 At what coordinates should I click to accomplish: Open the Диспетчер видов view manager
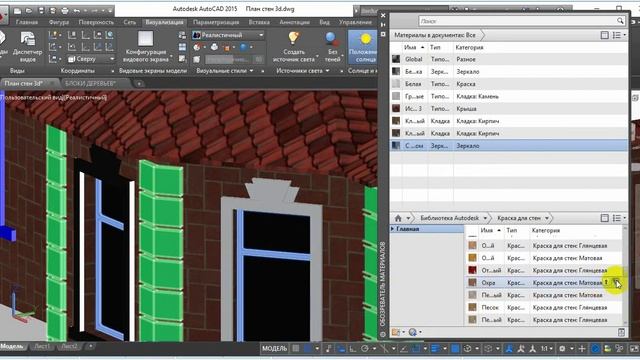point(27,47)
